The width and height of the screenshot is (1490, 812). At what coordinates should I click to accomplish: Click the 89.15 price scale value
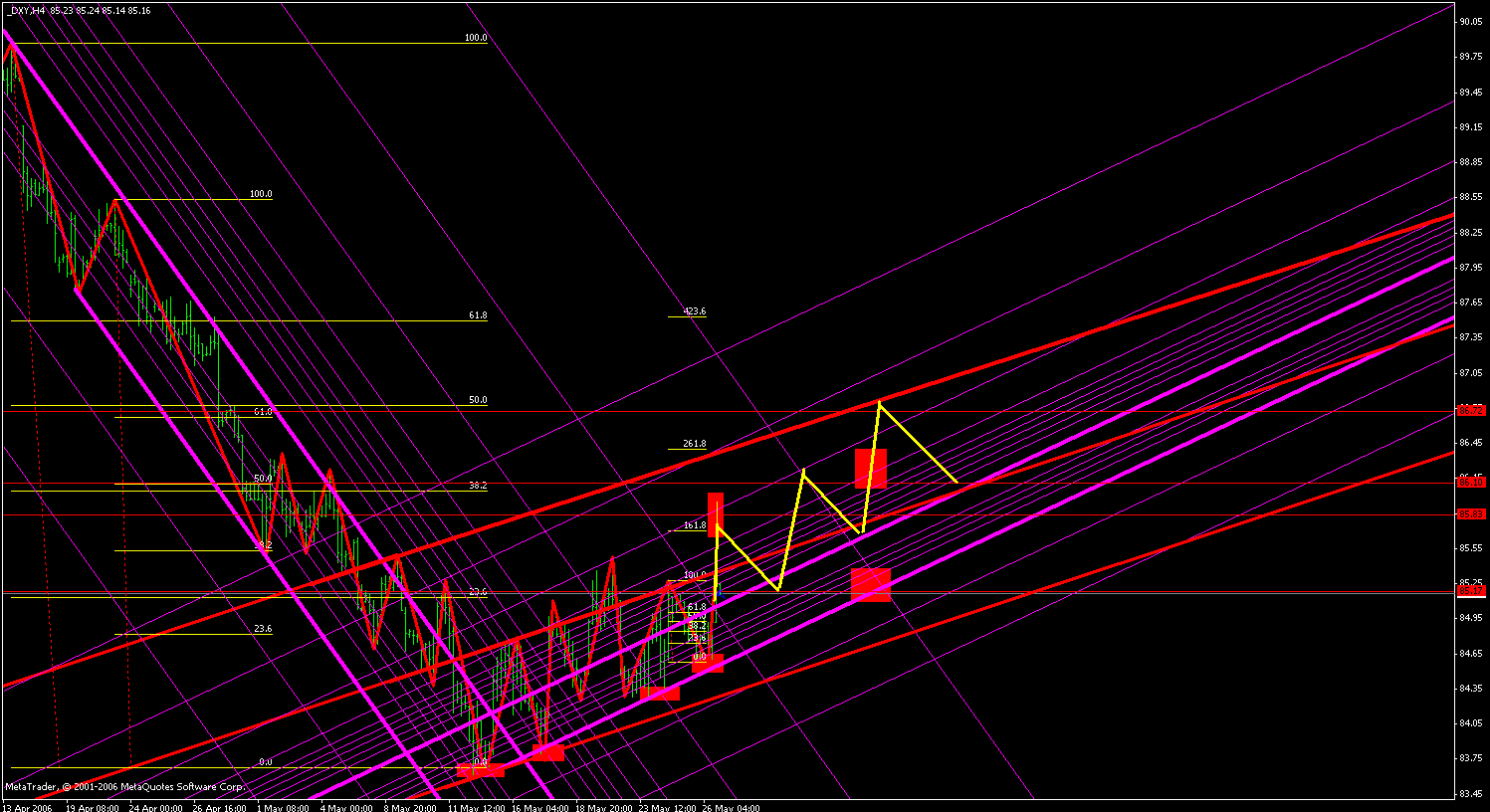coord(1472,127)
